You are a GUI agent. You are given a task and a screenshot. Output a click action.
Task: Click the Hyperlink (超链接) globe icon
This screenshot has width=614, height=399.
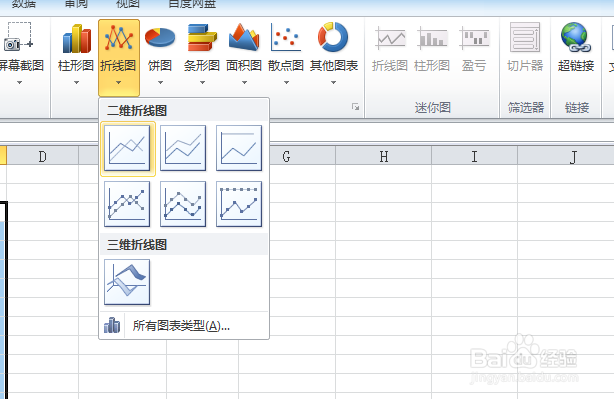(576, 37)
